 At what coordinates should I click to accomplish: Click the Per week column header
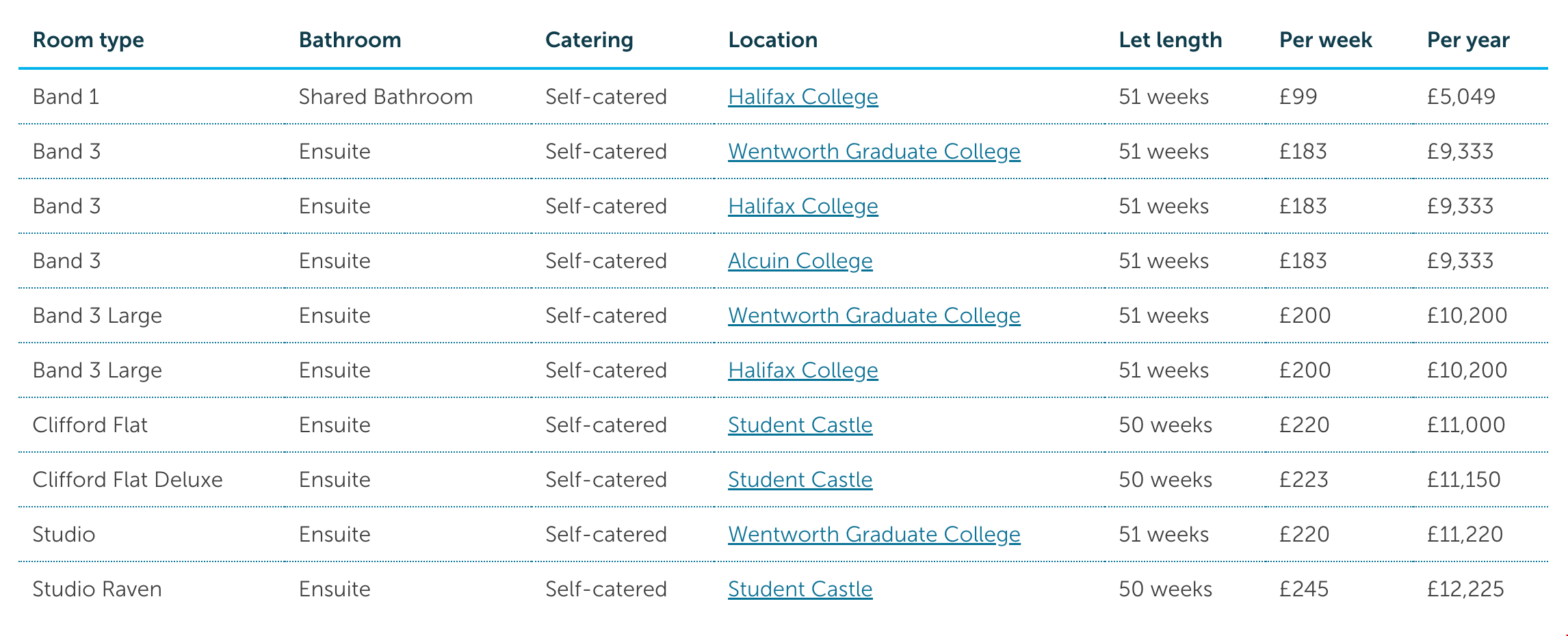pos(1325,40)
